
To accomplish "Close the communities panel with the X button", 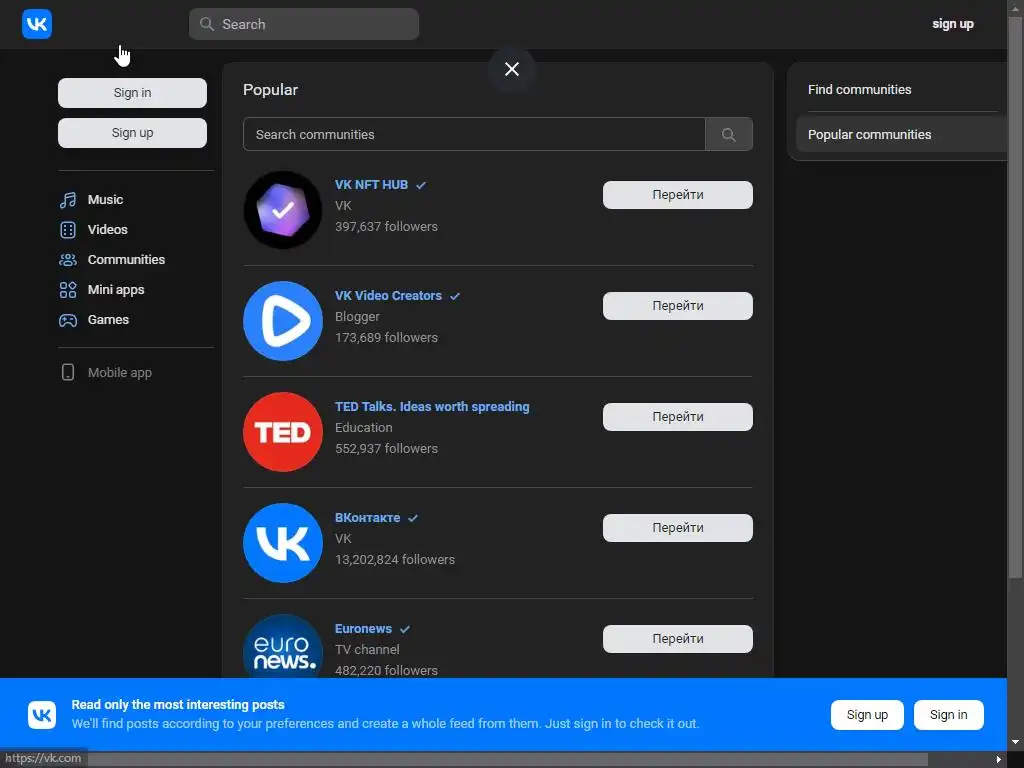I will (512, 69).
